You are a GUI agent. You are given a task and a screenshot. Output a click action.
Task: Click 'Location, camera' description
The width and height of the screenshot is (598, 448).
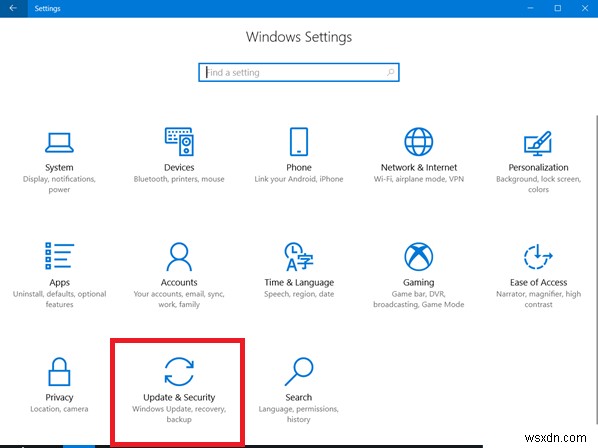point(59,409)
